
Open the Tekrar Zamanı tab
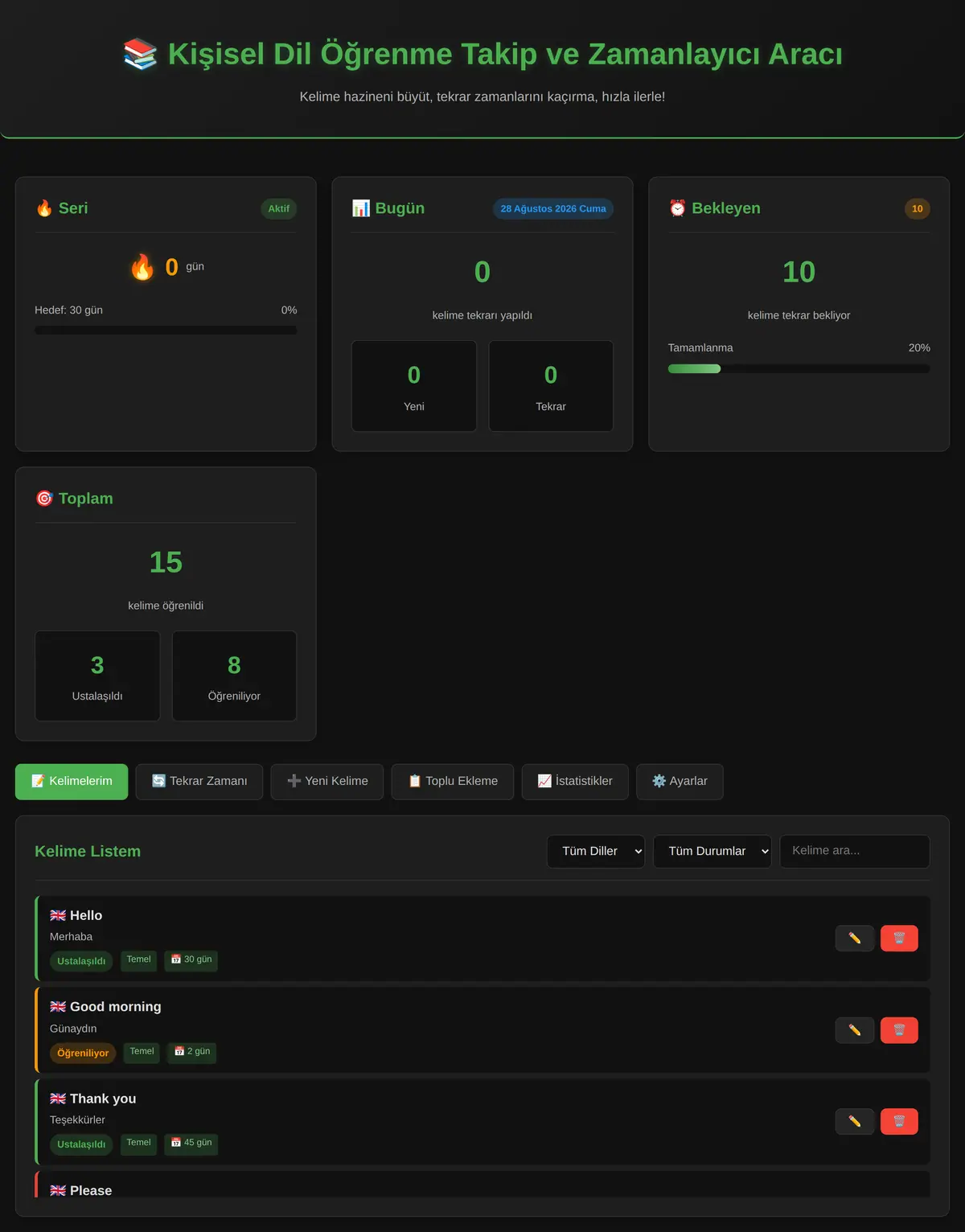click(199, 782)
